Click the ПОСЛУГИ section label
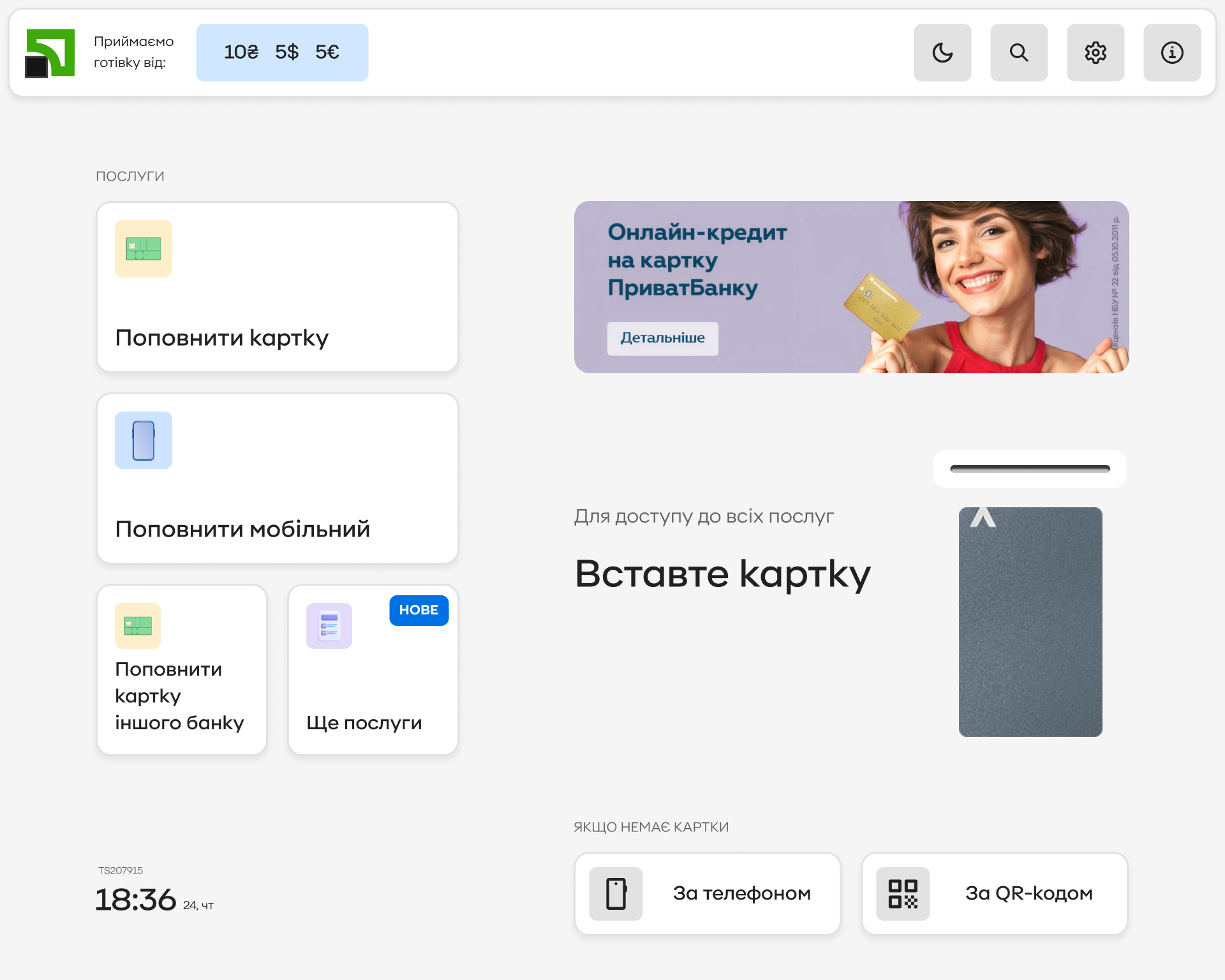 130,176
